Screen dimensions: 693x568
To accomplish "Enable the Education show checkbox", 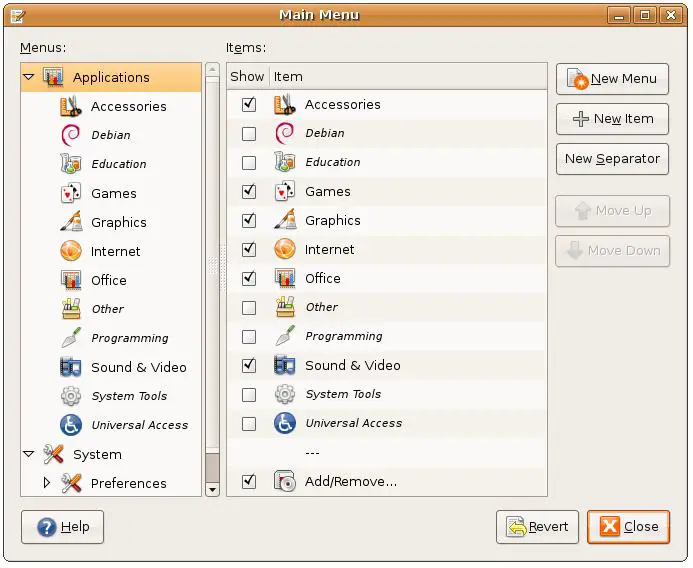I will coord(249,163).
